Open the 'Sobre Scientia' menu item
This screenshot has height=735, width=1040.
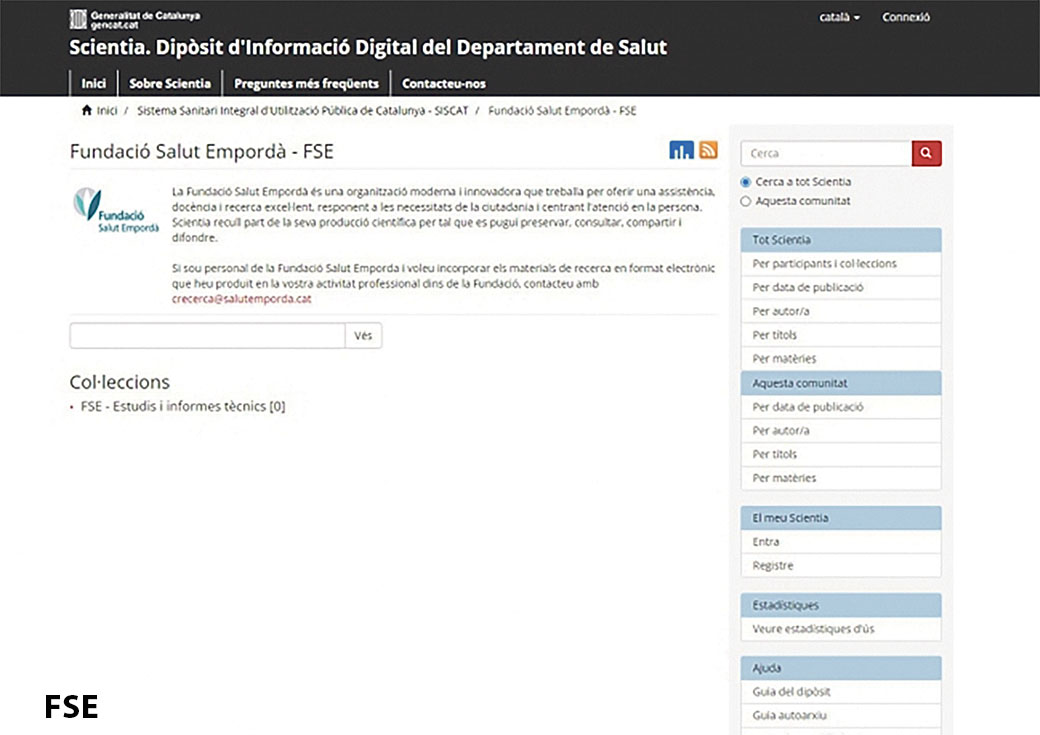(x=170, y=84)
